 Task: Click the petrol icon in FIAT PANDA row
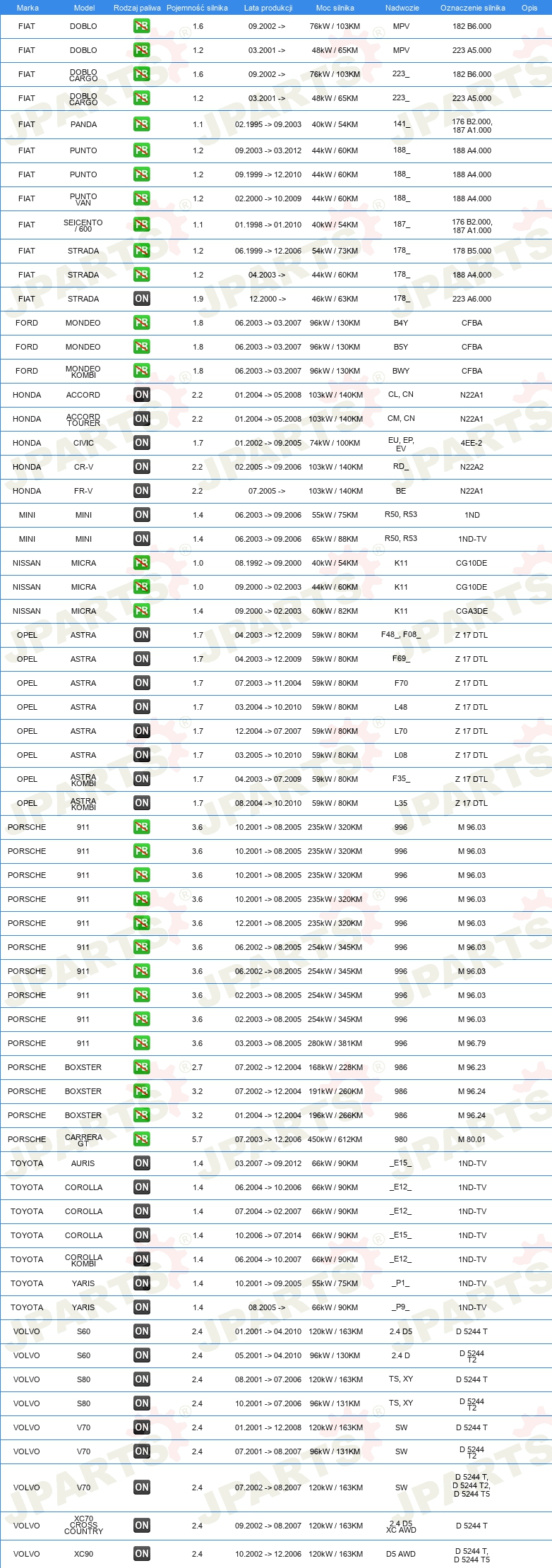pos(141,124)
